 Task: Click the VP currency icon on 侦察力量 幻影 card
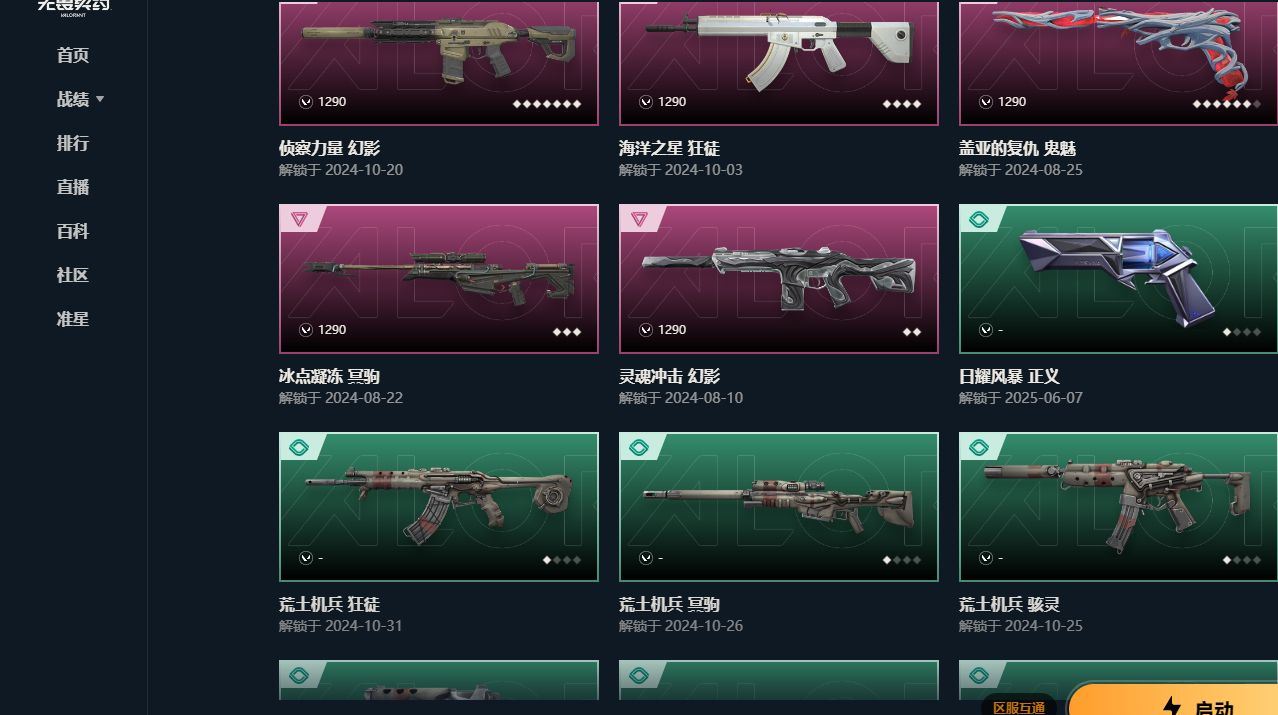click(306, 102)
